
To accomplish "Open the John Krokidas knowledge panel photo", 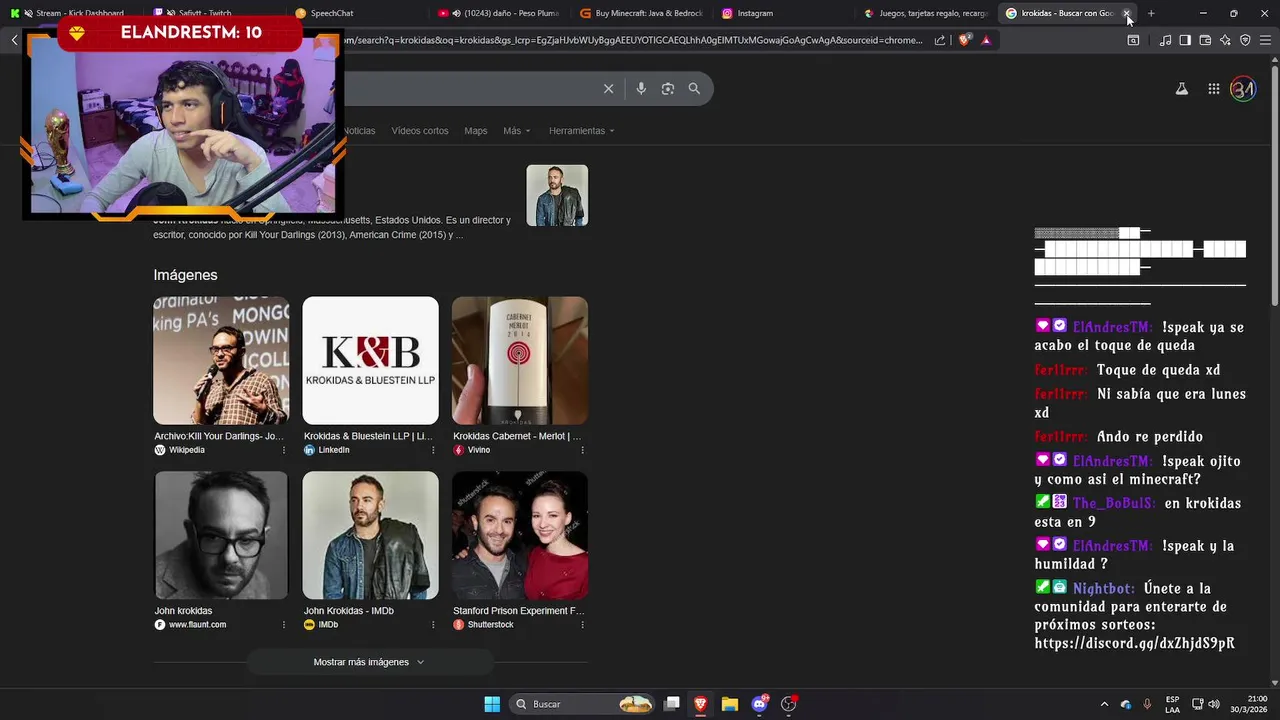I will pyautogui.click(x=557, y=195).
